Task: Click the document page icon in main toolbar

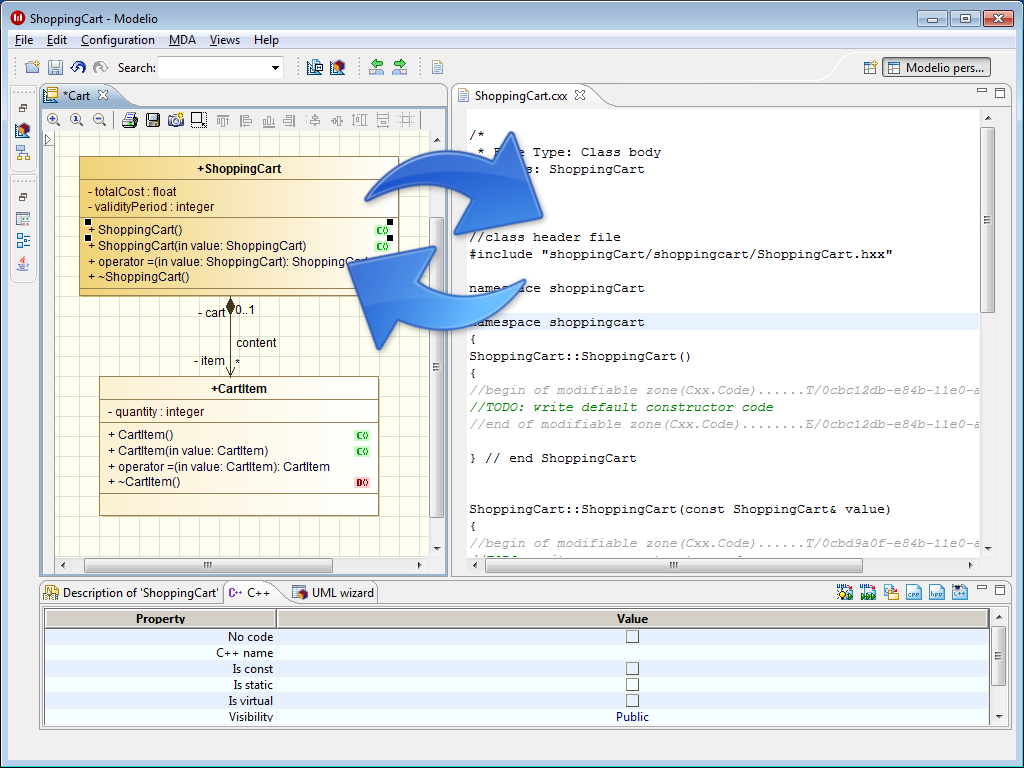Action: (x=438, y=67)
